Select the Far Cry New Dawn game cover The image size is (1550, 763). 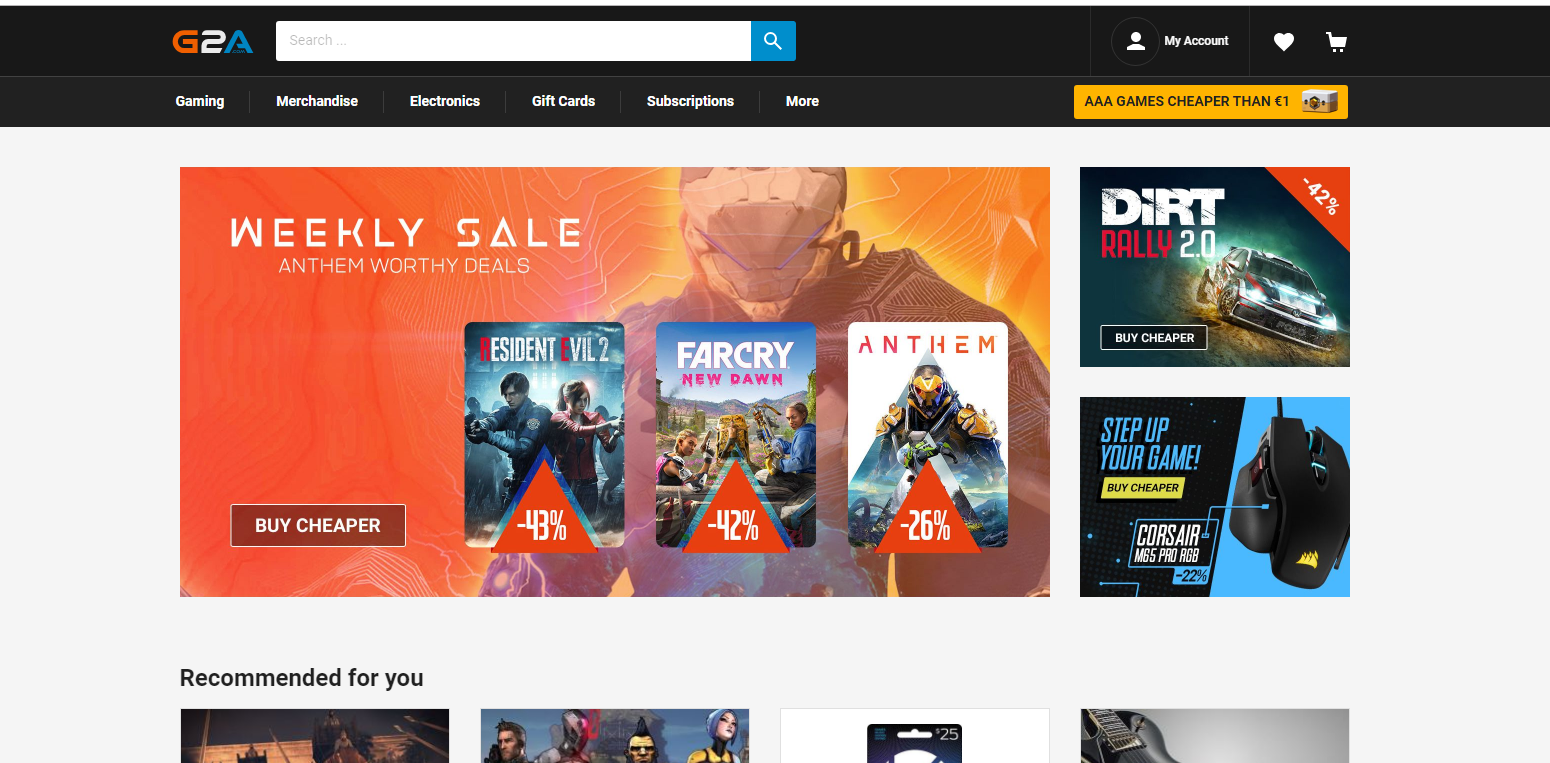click(x=736, y=434)
